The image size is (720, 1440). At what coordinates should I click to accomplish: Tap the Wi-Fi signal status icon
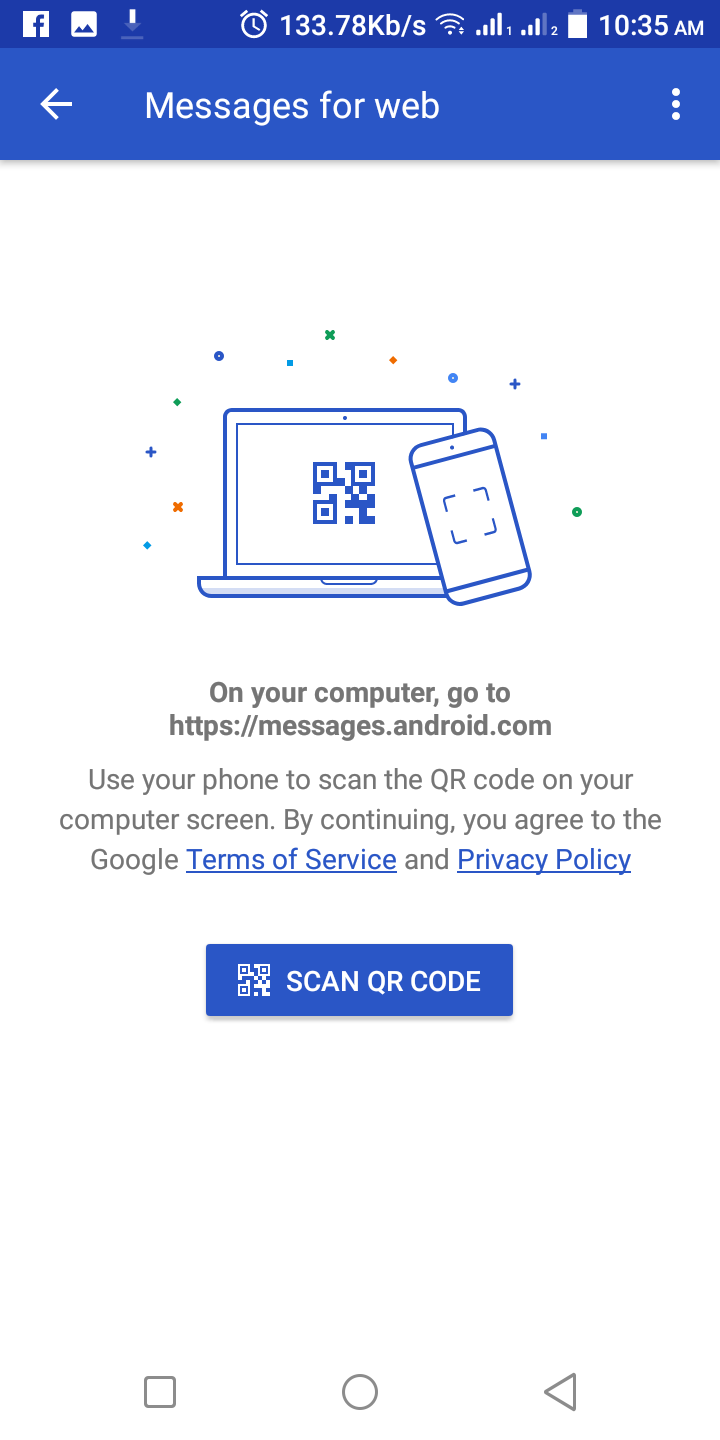(451, 24)
